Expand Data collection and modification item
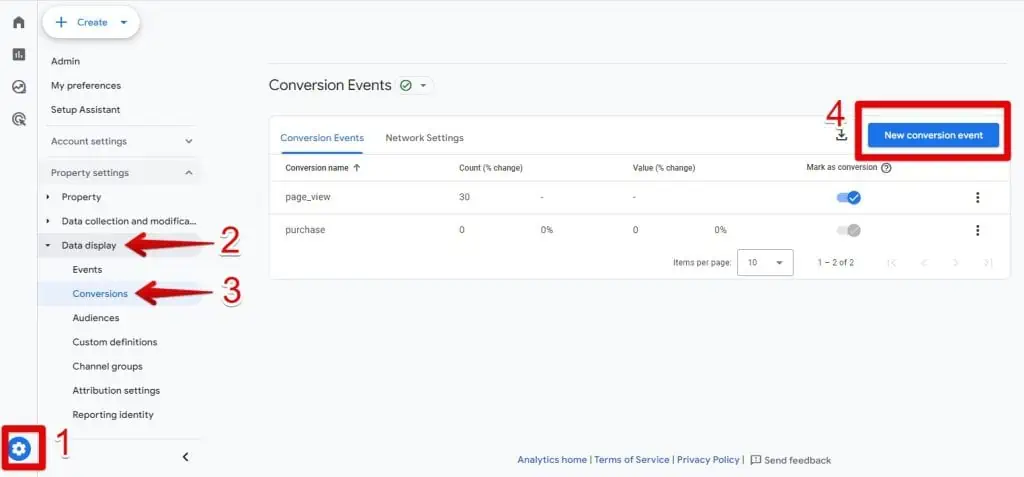1024x477 pixels. (121, 221)
